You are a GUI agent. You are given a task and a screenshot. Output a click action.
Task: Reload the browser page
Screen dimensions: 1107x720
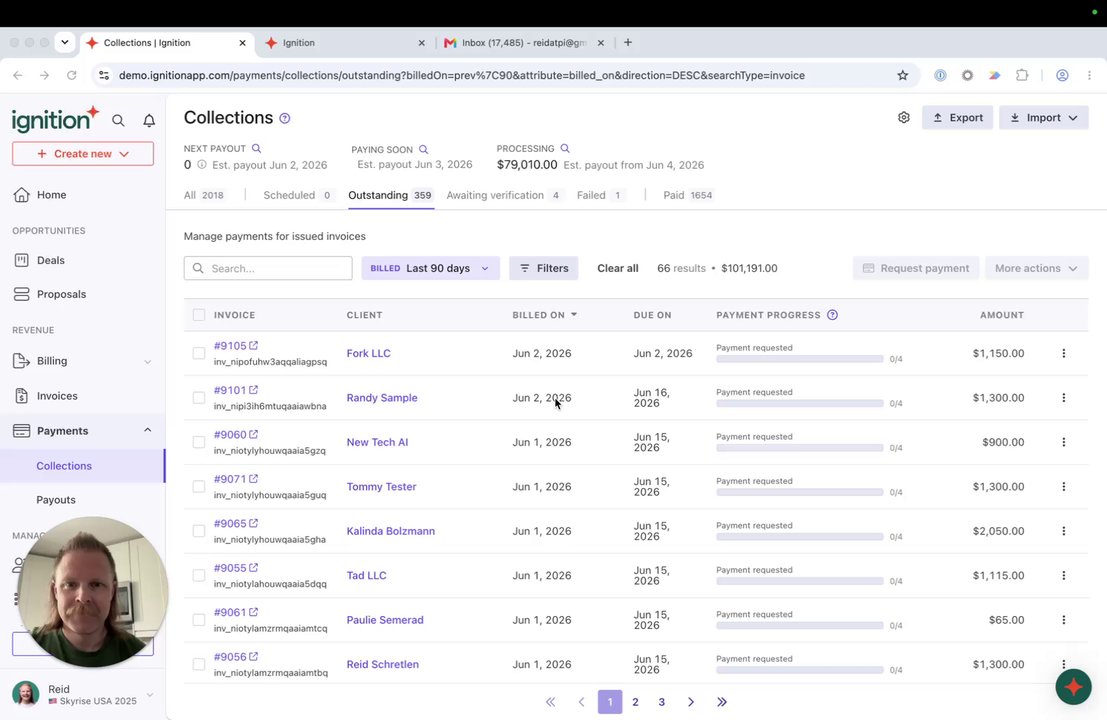[x=71, y=76]
